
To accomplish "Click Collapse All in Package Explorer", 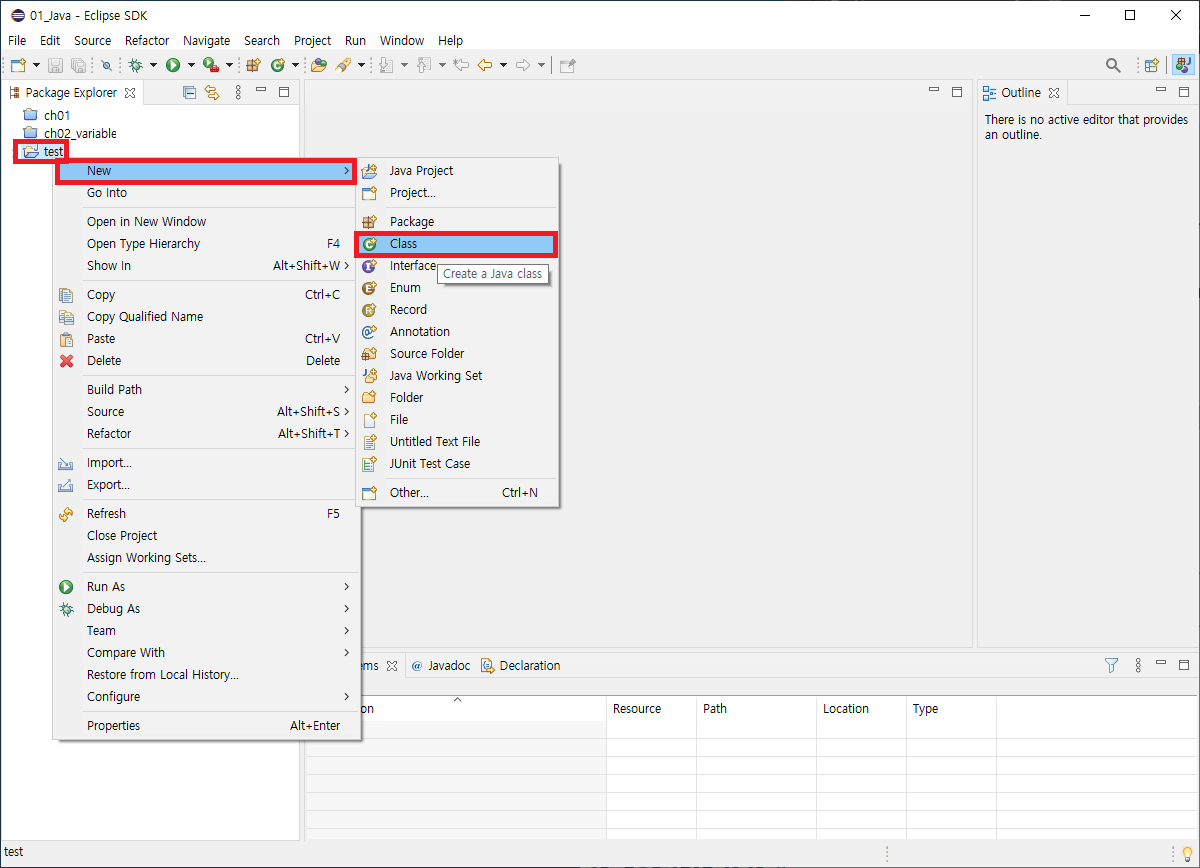I will (190, 92).
